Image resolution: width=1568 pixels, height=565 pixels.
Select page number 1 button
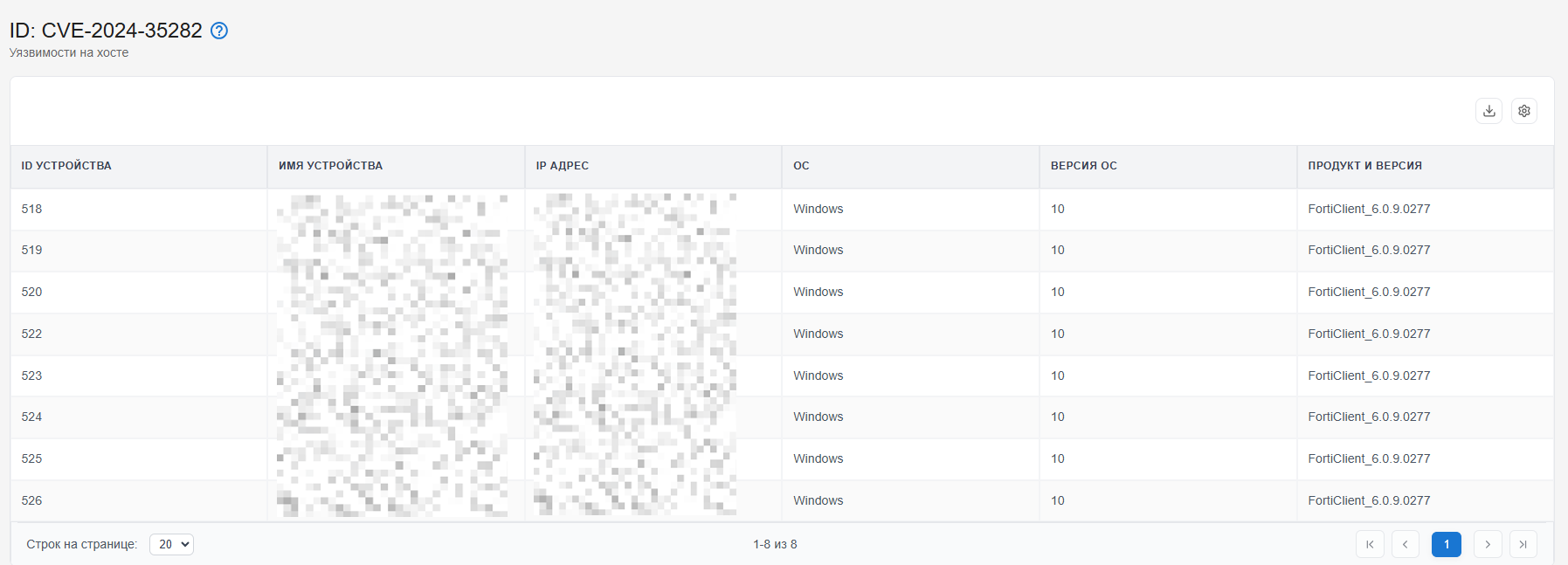click(1447, 544)
